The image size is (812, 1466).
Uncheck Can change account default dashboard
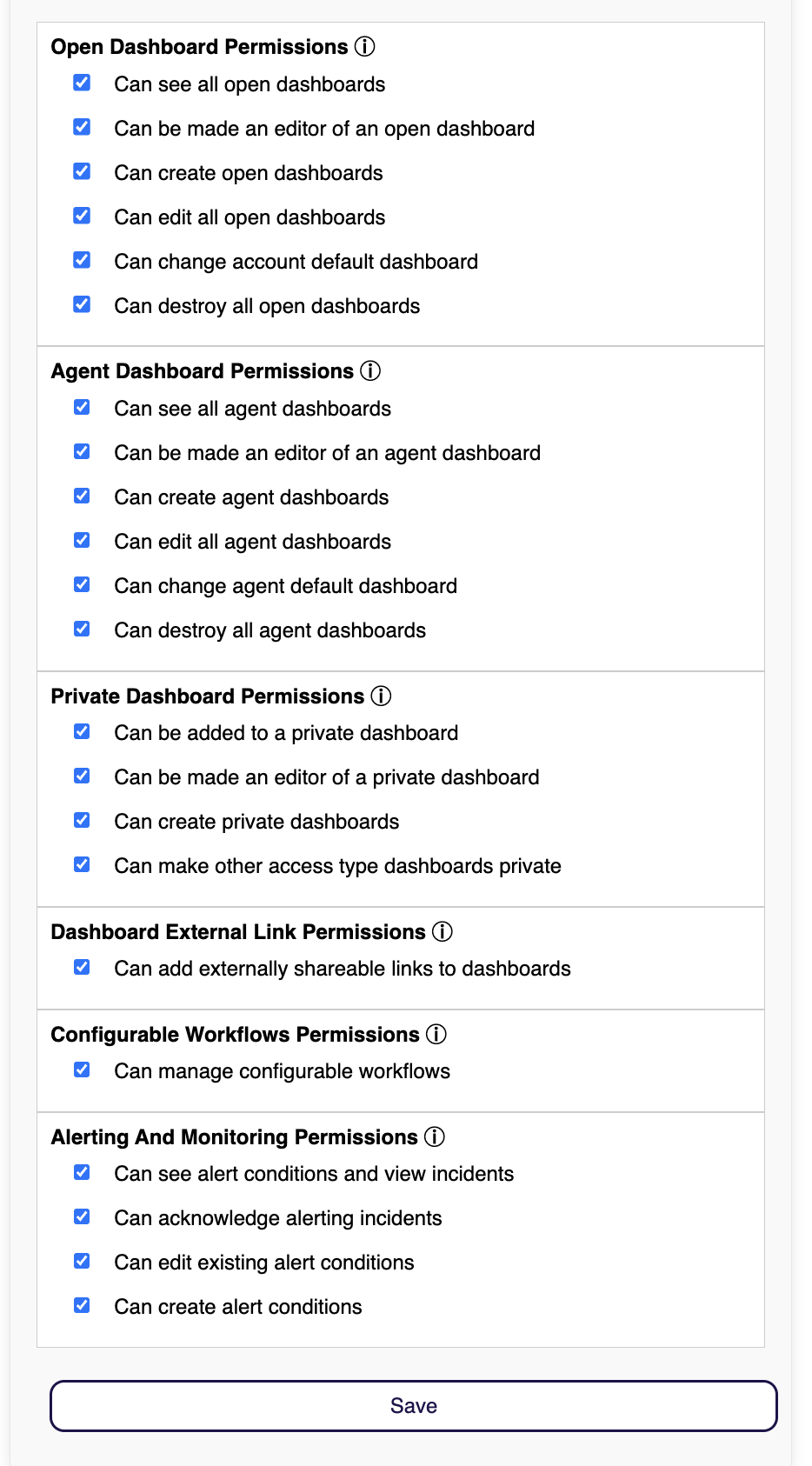tap(82, 261)
